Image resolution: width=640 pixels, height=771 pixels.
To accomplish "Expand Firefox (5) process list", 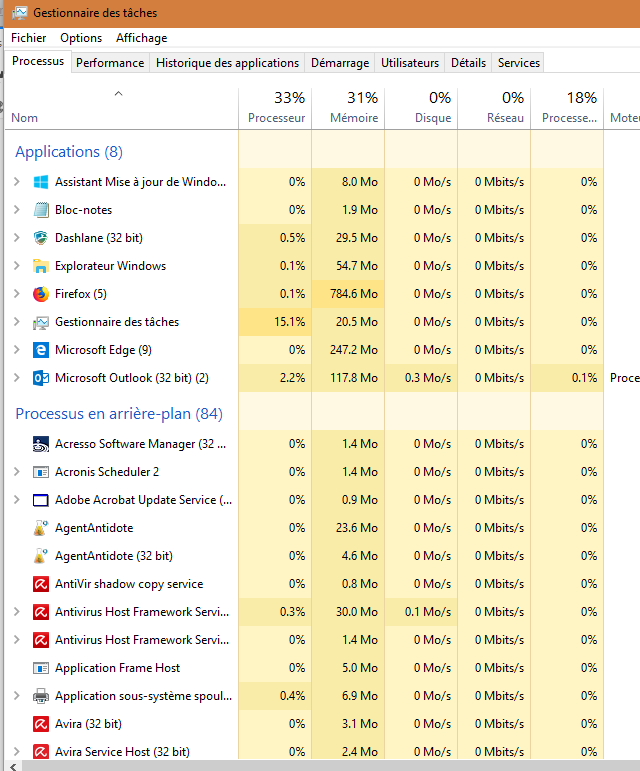I will click(17, 294).
